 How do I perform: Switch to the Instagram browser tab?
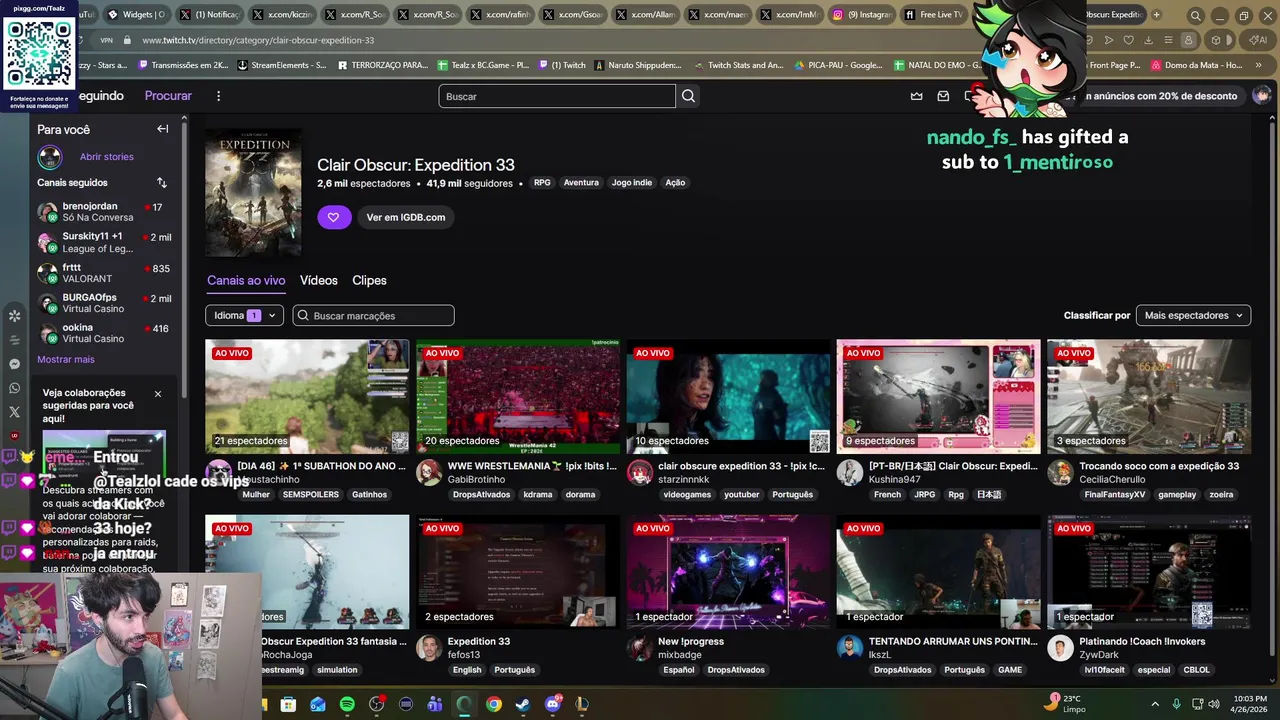[861, 15]
